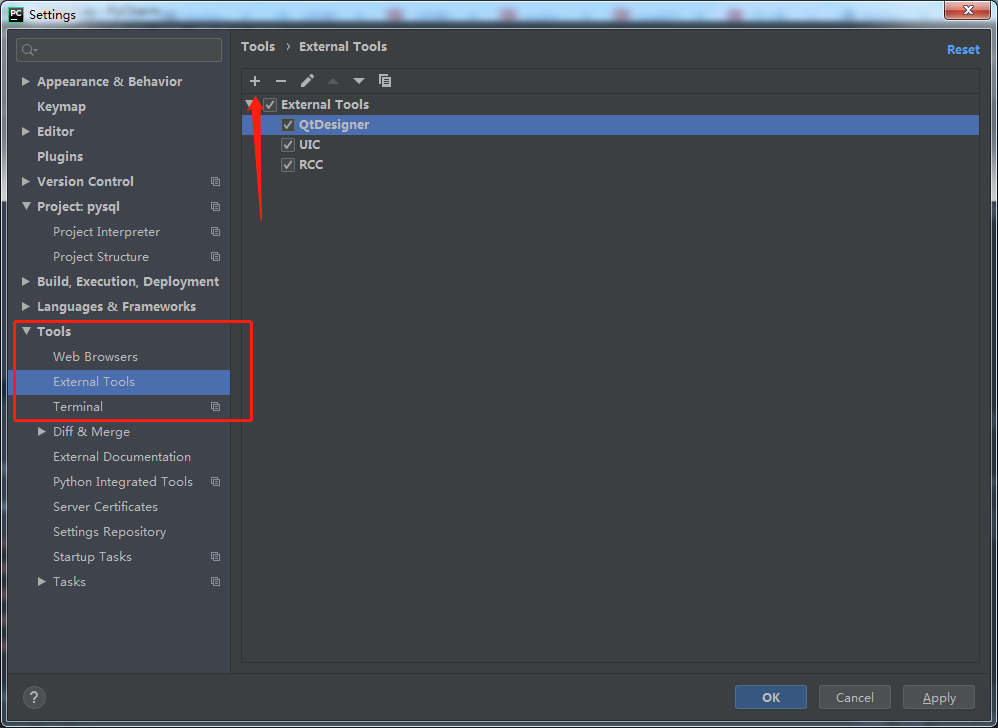This screenshot has height=728, width=998.
Task: Toggle the RCC tool checkbox
Action: pyautogui.click(x=288, y=164)
